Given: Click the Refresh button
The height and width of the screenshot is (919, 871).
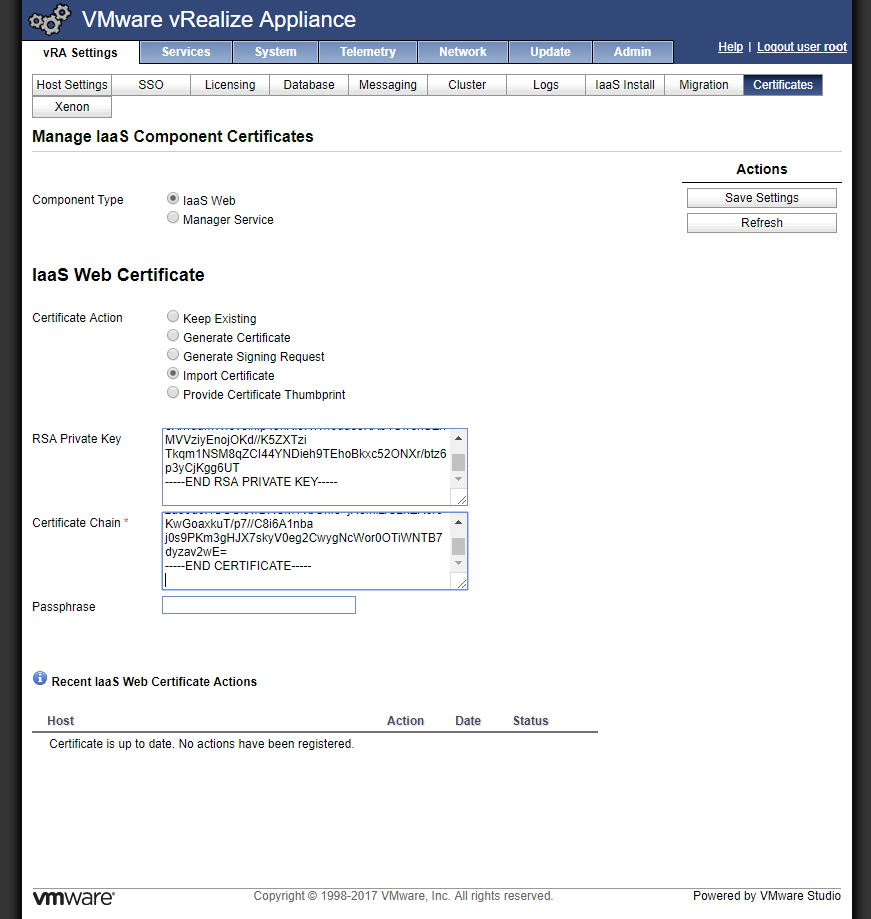Looking at the screenshot, I should point(761,223).
